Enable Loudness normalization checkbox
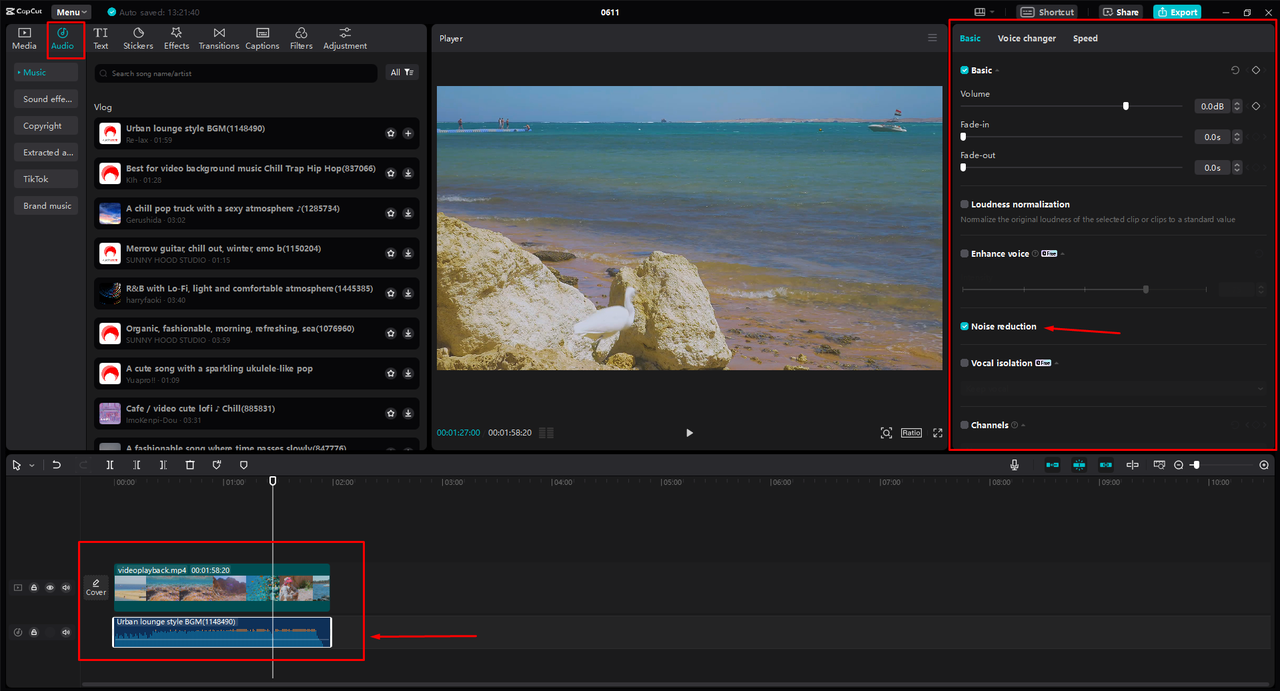The height and width of the screenshot is (691, 1280). [965, 204]
